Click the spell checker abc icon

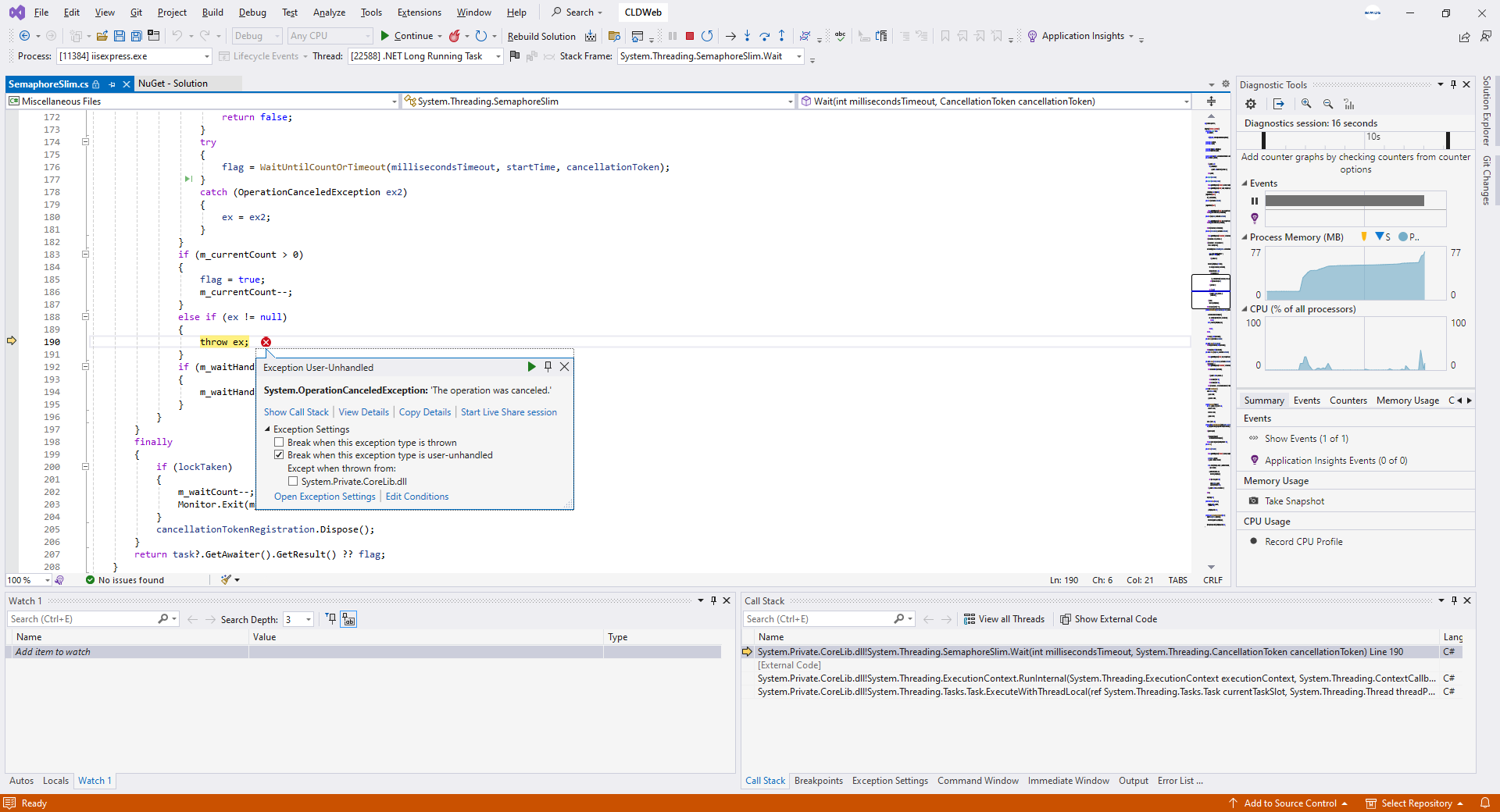(840, 36)
